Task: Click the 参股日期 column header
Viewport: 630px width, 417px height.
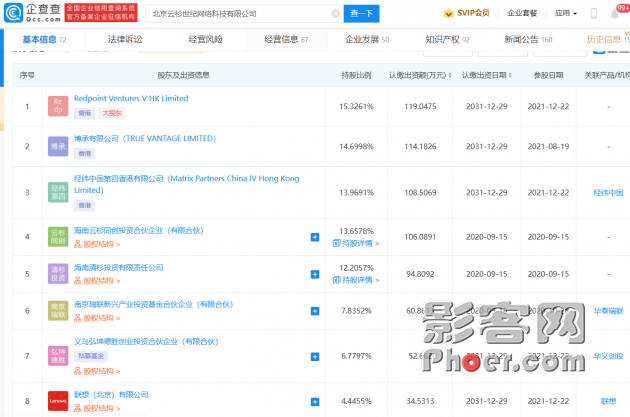Action: click(548, 75)
